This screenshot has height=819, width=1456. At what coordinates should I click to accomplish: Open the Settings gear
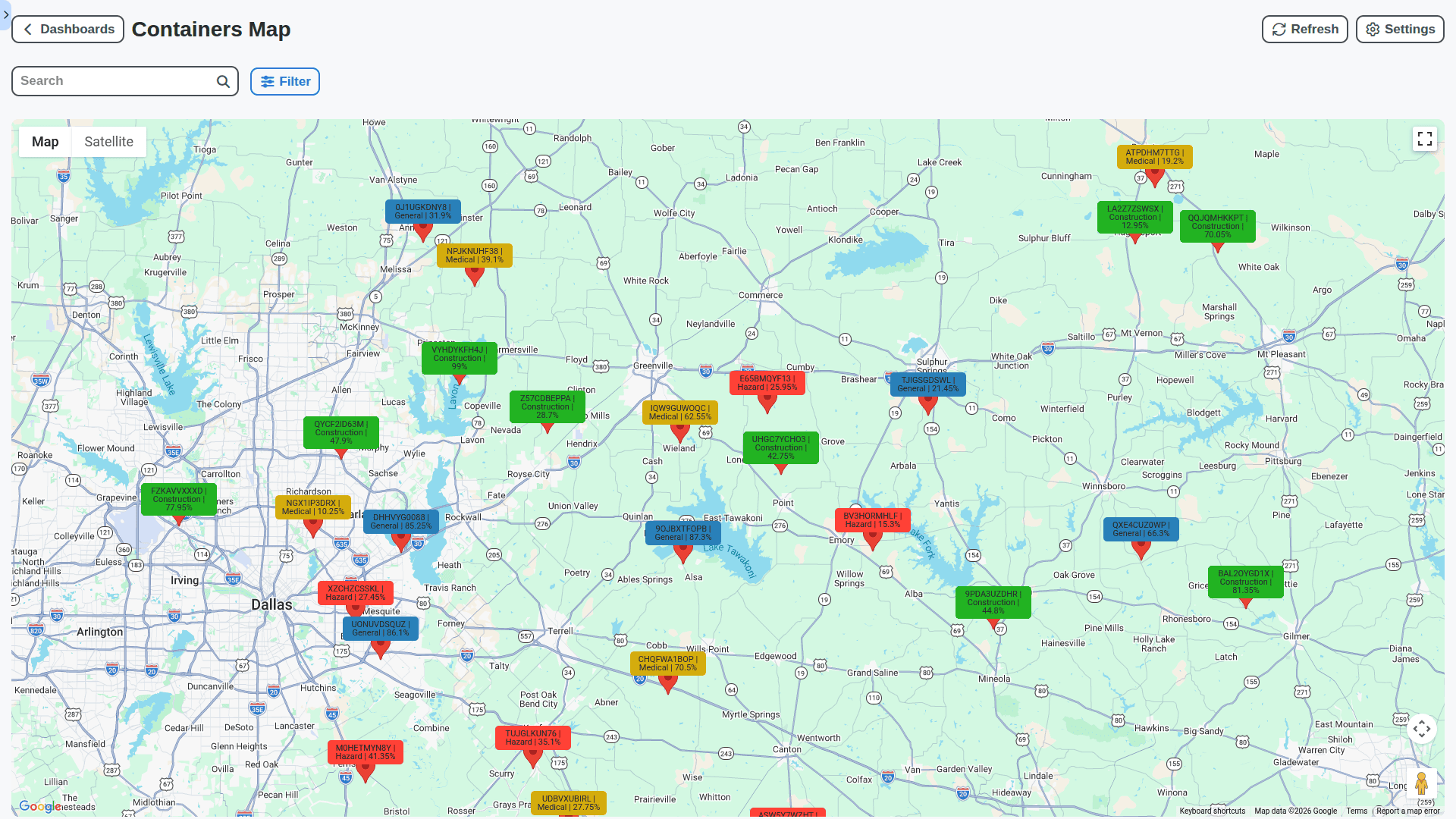coord(1399,29)
